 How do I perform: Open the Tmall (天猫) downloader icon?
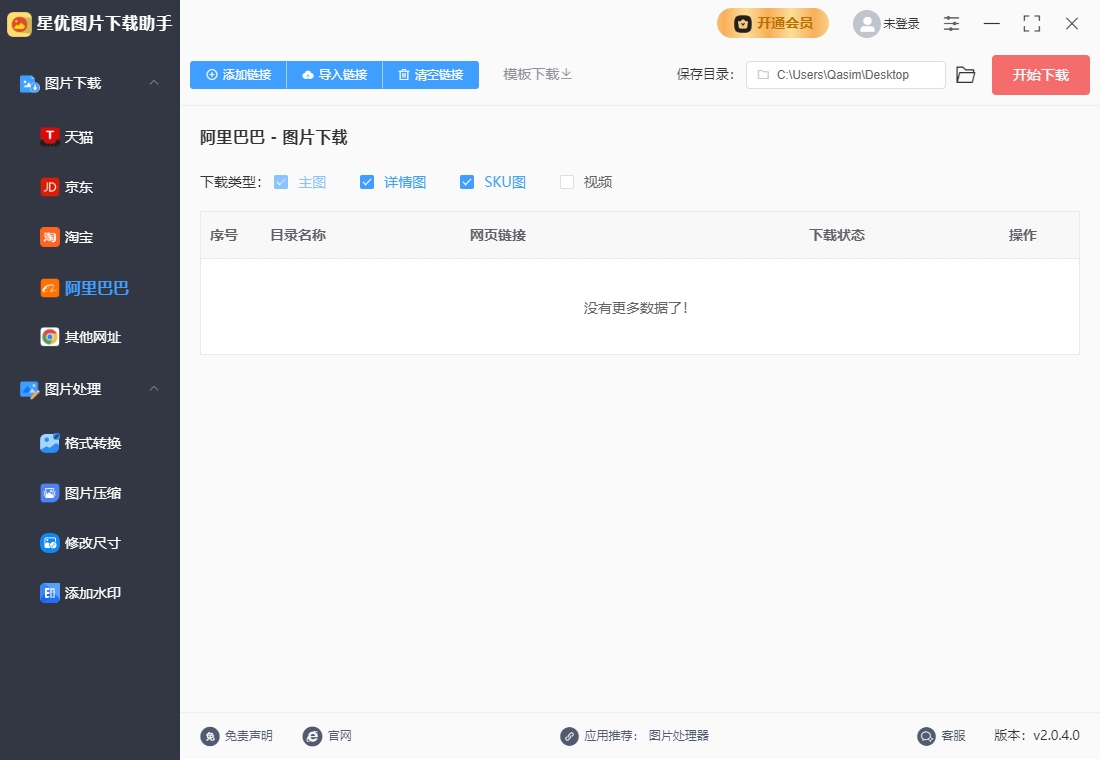tap(50, 137)
